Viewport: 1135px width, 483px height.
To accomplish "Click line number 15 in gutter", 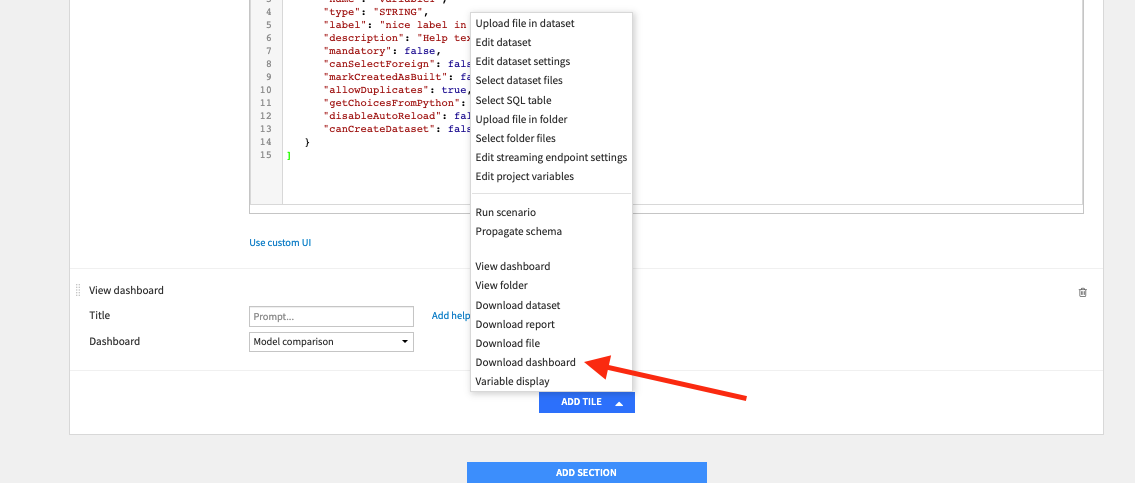I will [266, 155].
